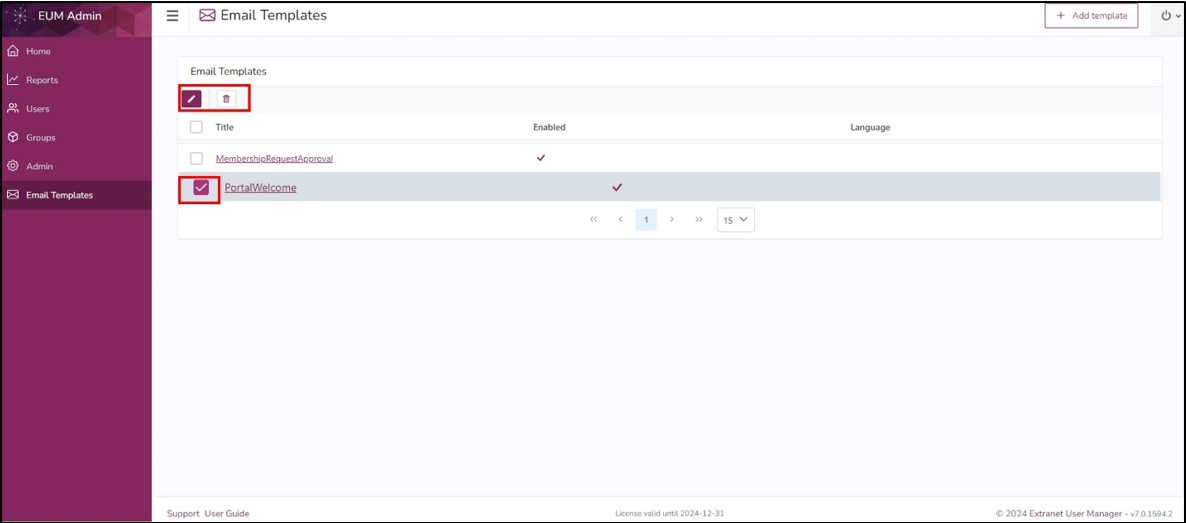The height and width of the screenshot is (523, 1186).
Task: Open the page size 15 dropdown
Action: click(736, 219)
